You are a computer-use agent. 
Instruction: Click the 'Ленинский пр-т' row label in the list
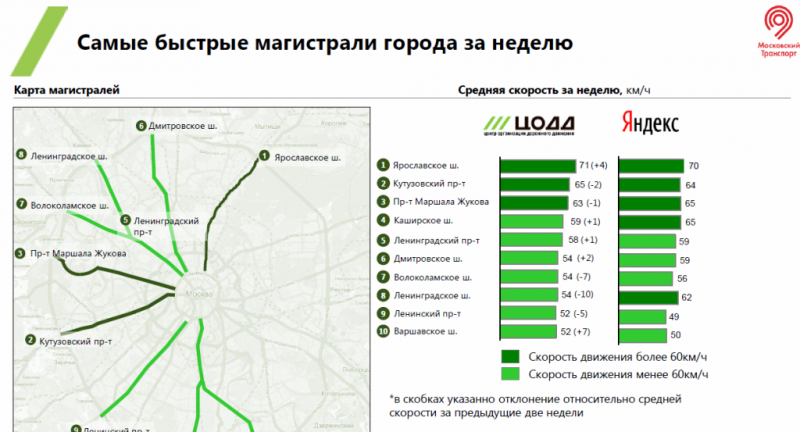point(428,314)
